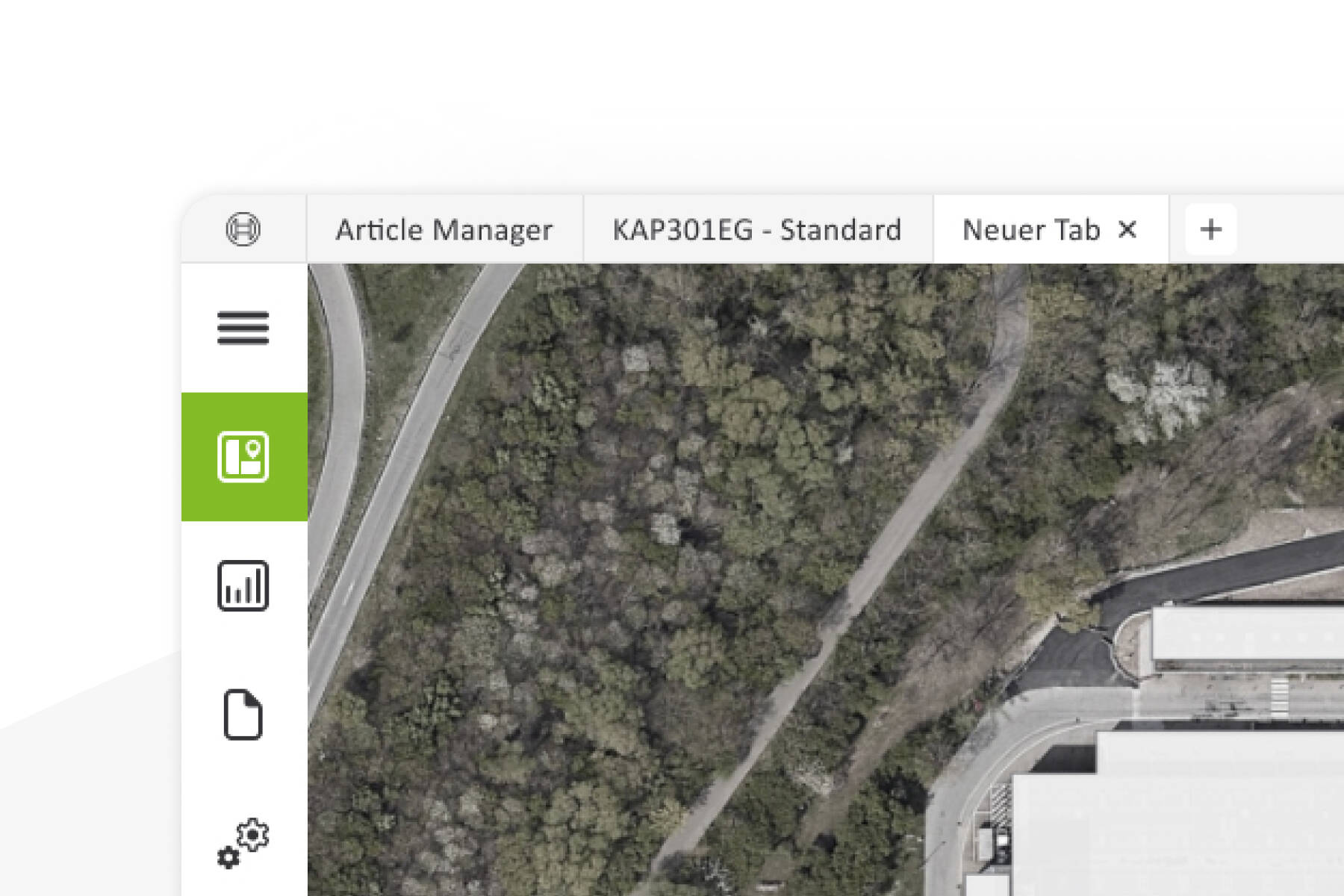Open settings via the gears icon

(243, 844)
